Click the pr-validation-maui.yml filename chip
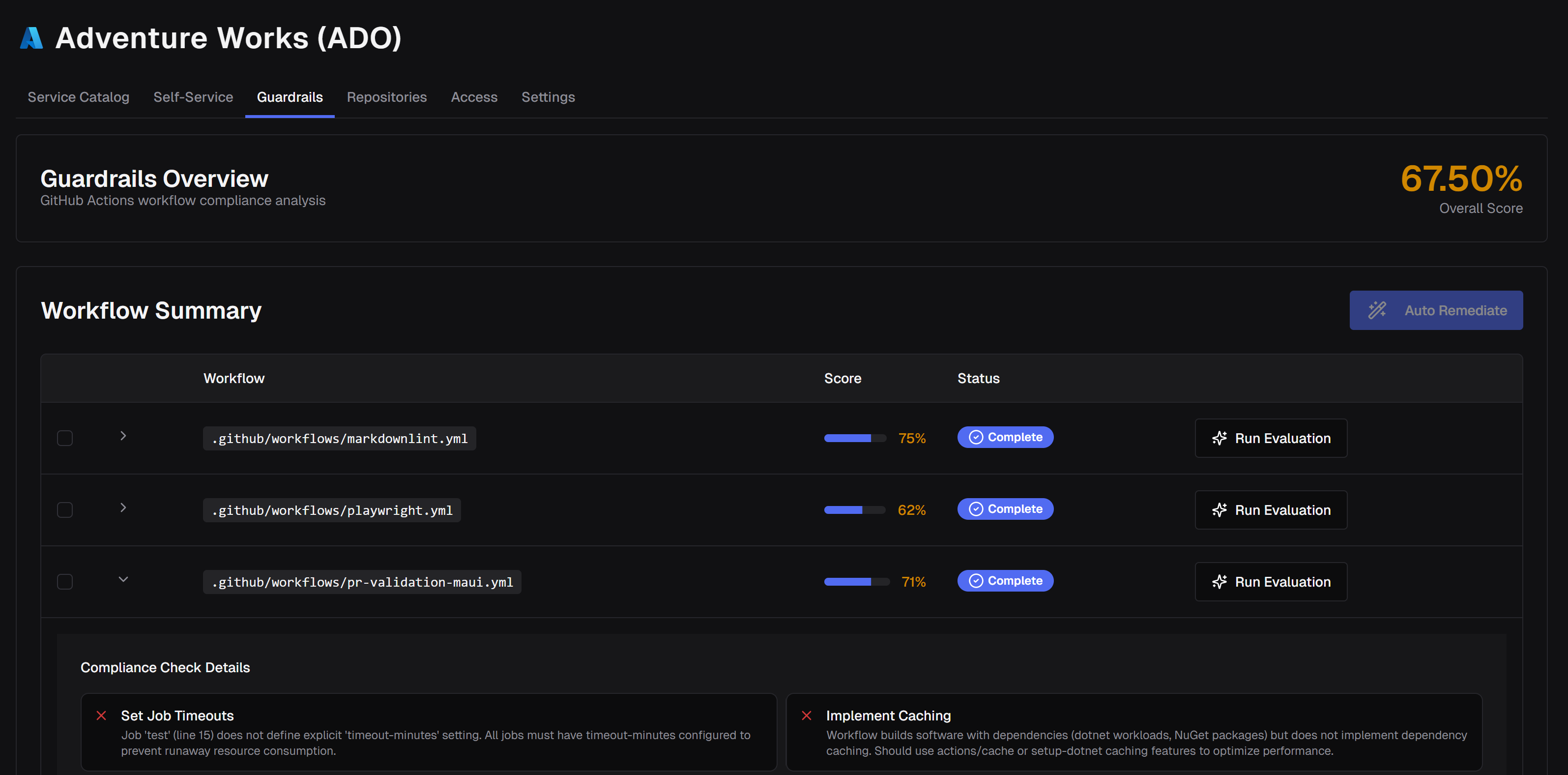The height and width of the screenshot is (775, 1568). click(362, 581)
